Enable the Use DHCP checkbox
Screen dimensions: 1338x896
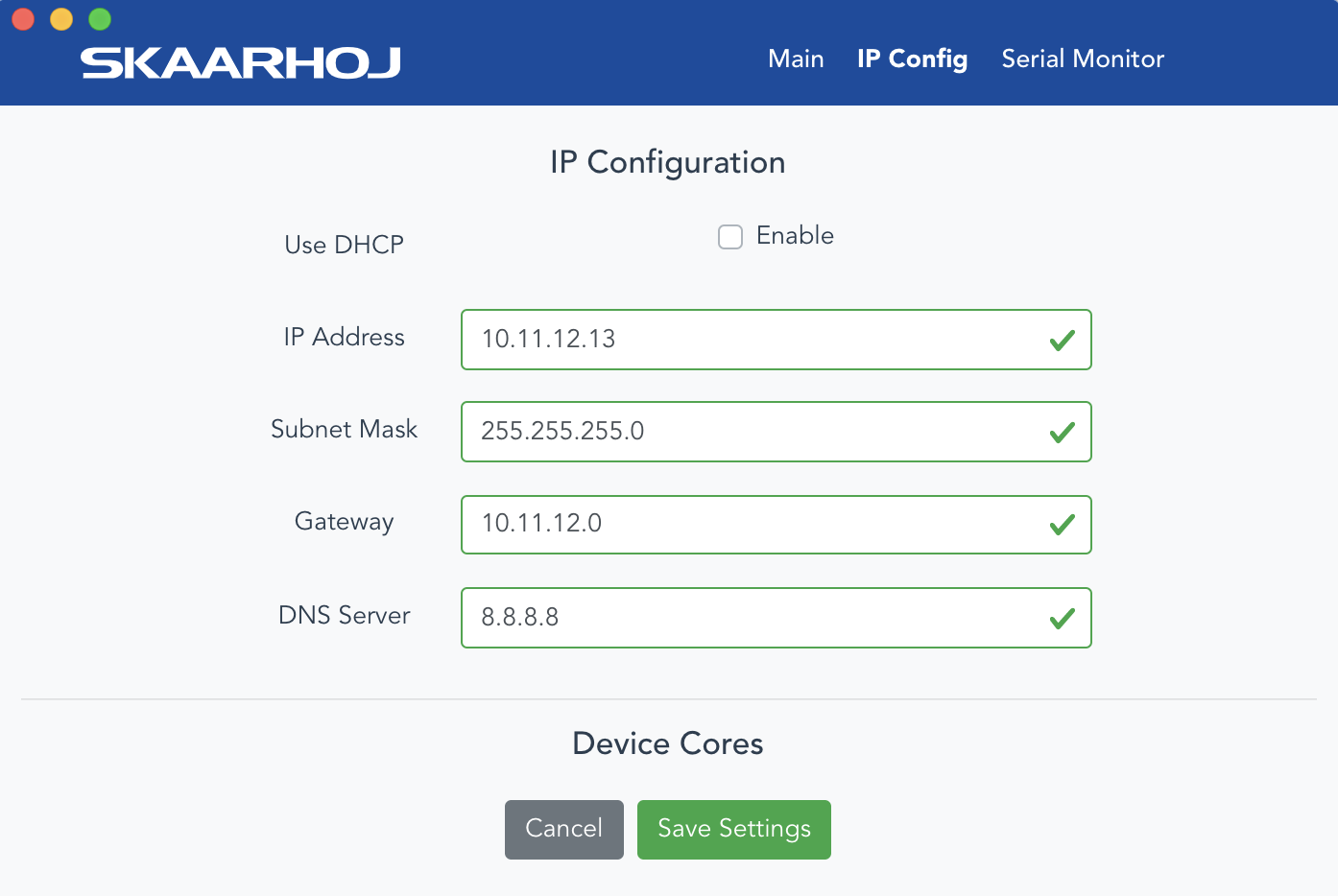point(730,237)
